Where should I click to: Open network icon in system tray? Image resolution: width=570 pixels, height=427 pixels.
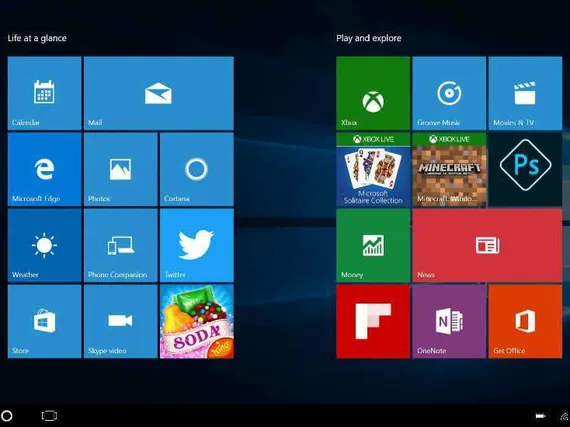tap(565, 416)
